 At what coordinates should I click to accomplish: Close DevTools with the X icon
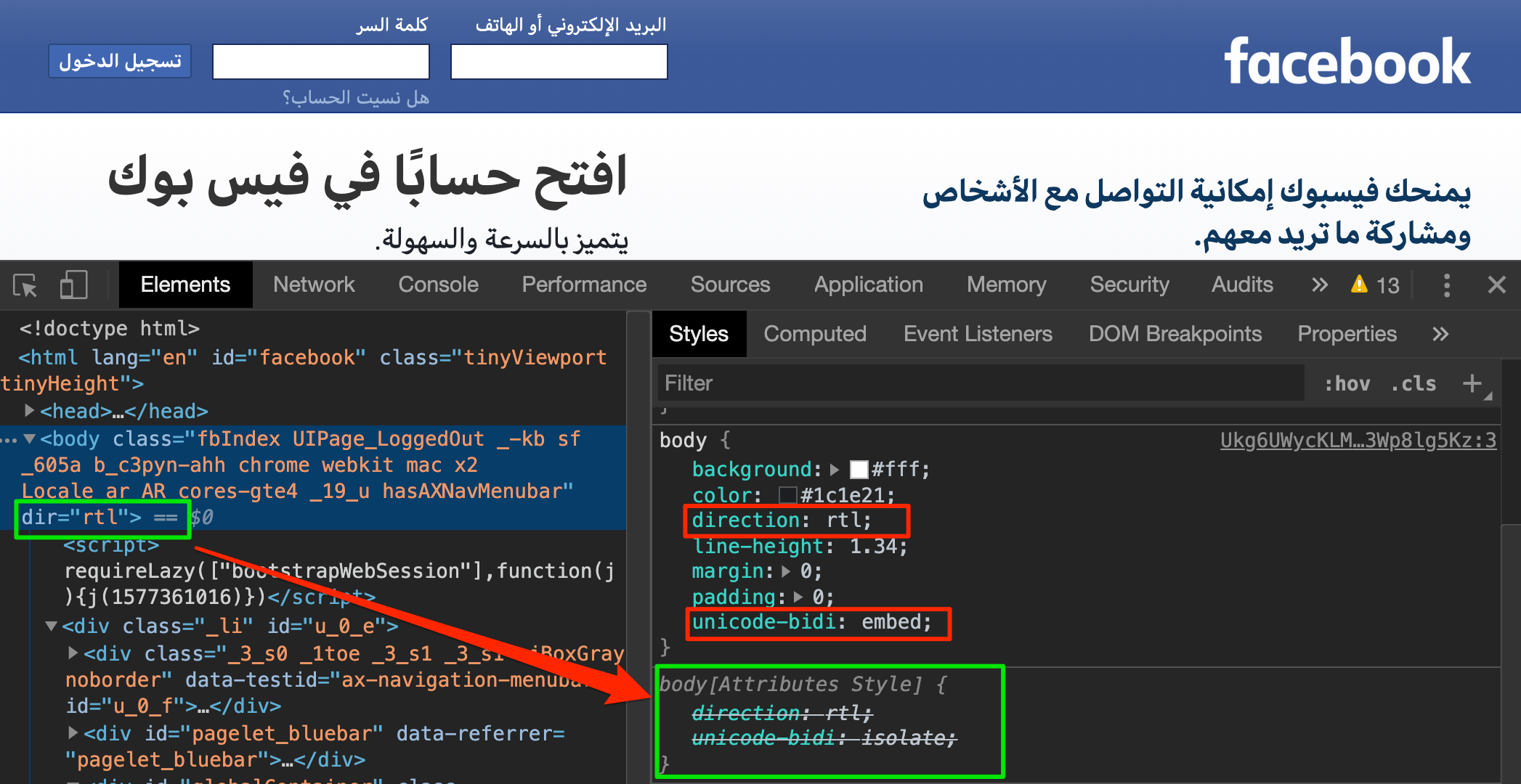[1496, 285]
